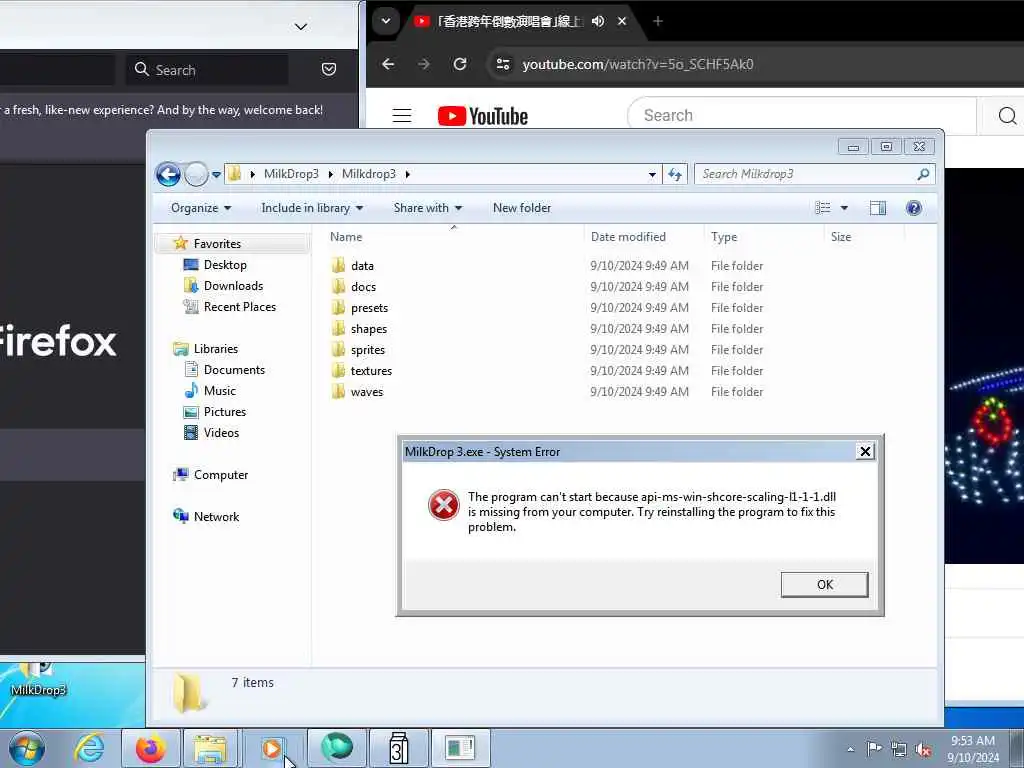Open Internet Explorer from the taskbar

[x=89, y=748]
